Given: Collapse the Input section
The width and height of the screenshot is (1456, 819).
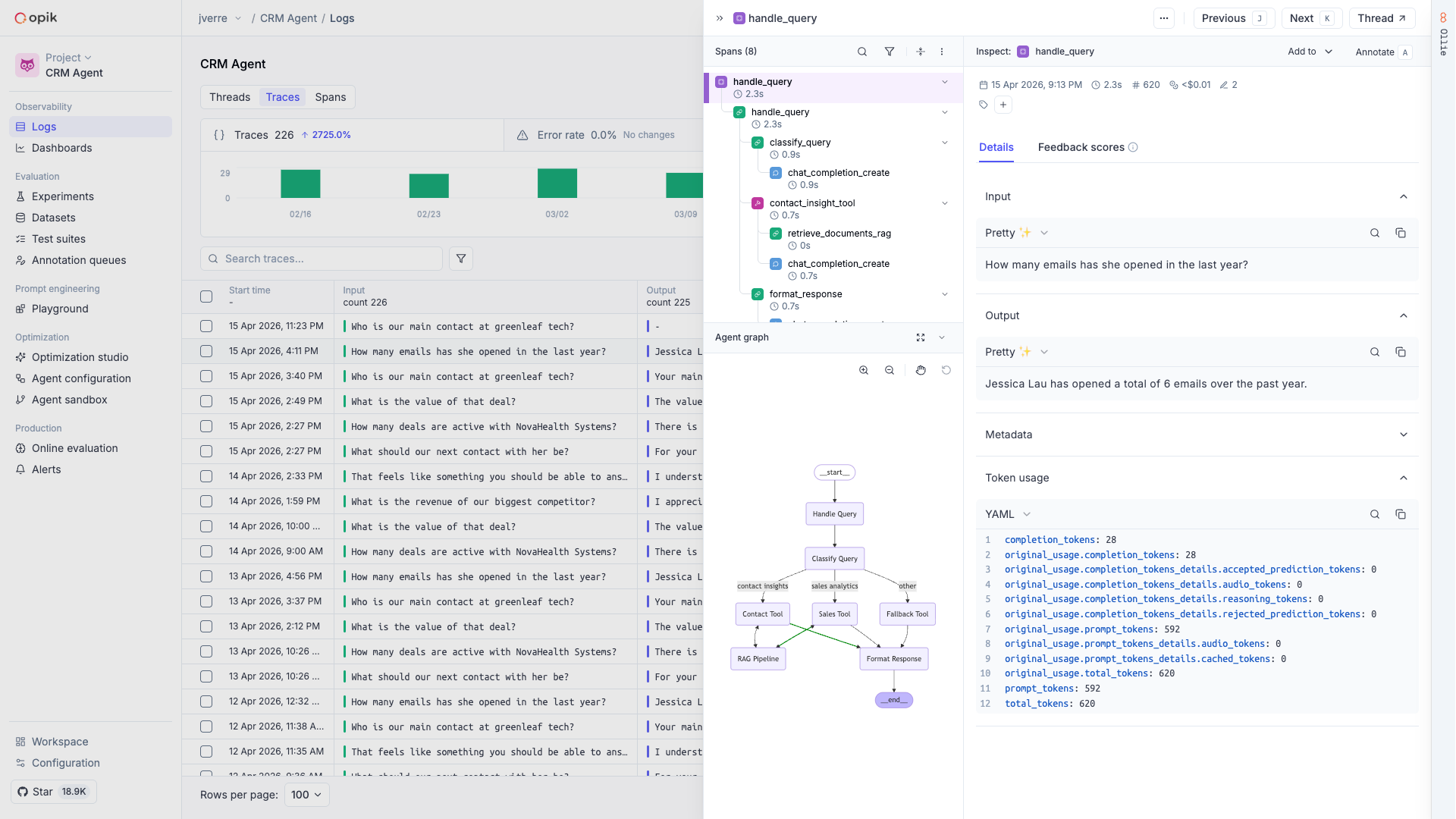Looking at the screenshot, I should pyautogui.click(x=1404, y=196).
